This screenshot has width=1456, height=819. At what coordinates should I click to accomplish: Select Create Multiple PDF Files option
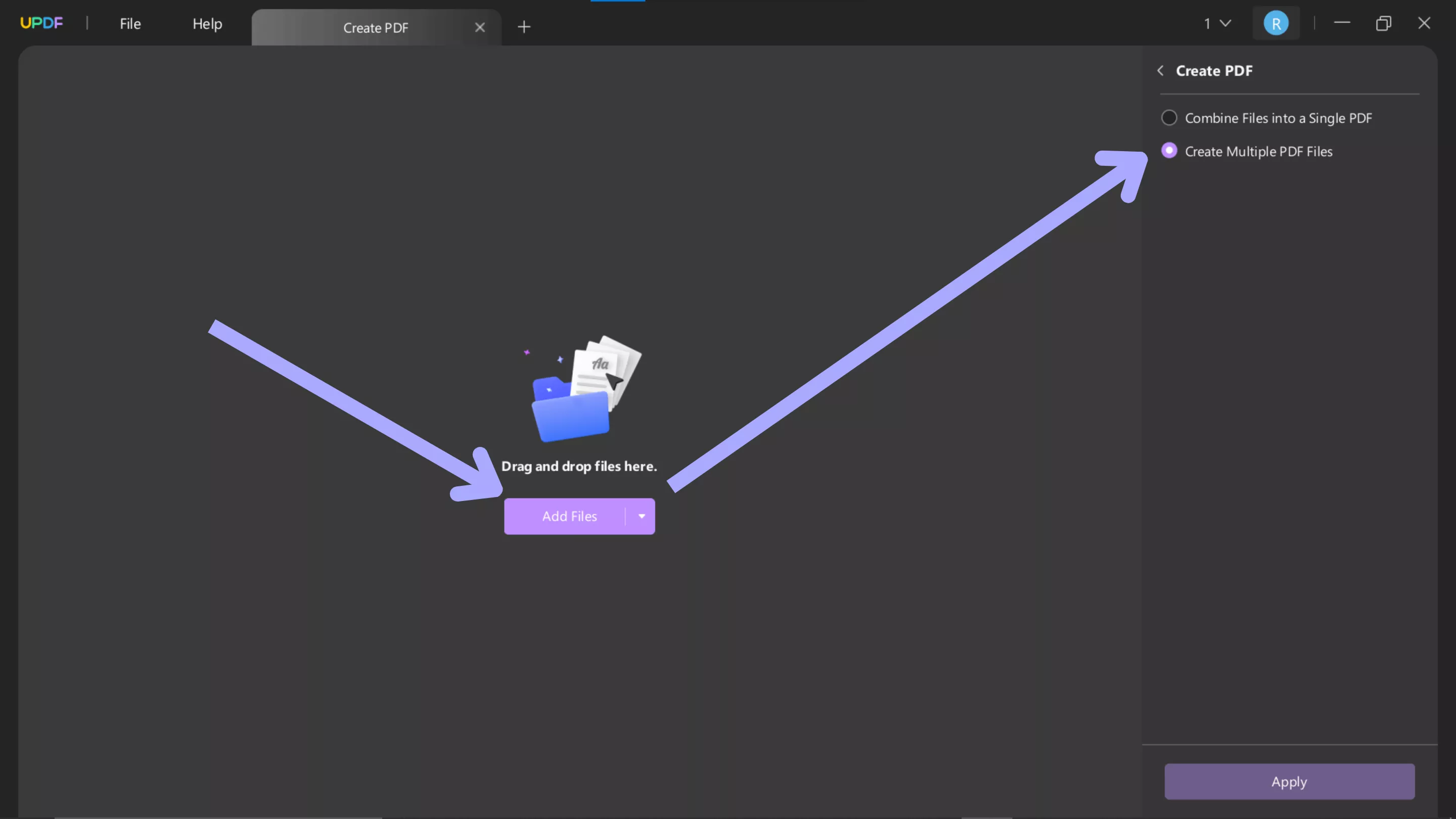[x=1169, y=151]
